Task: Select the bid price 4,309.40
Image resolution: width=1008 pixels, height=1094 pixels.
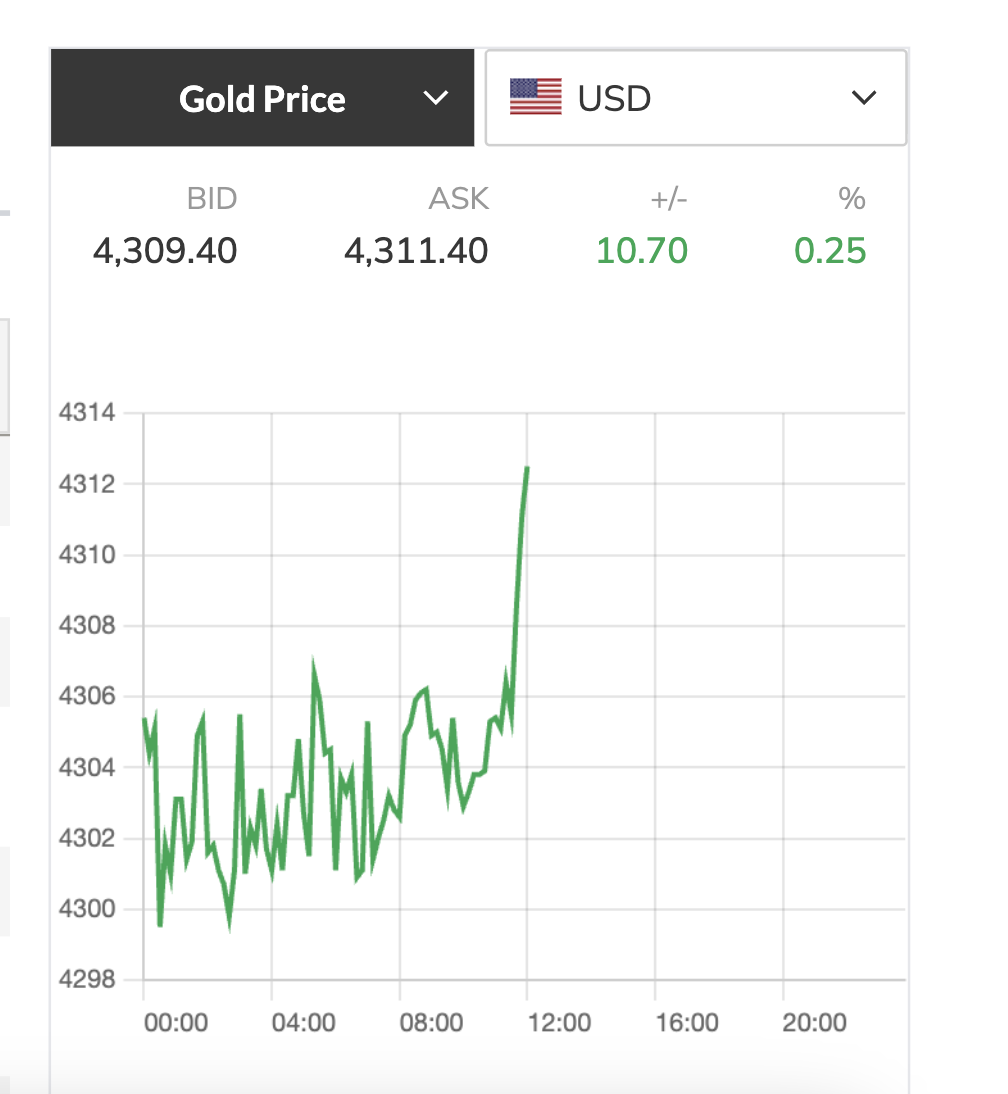Action: [x=165, y=250]
